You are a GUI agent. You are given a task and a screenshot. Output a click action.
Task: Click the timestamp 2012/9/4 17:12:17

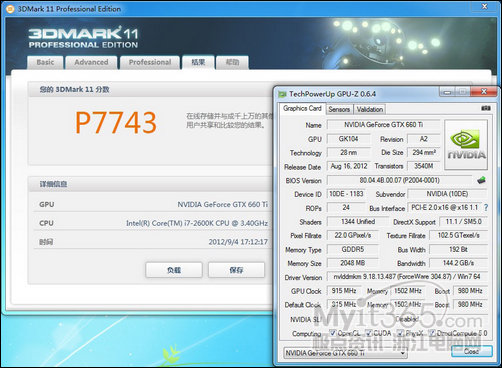coord(238,242)
